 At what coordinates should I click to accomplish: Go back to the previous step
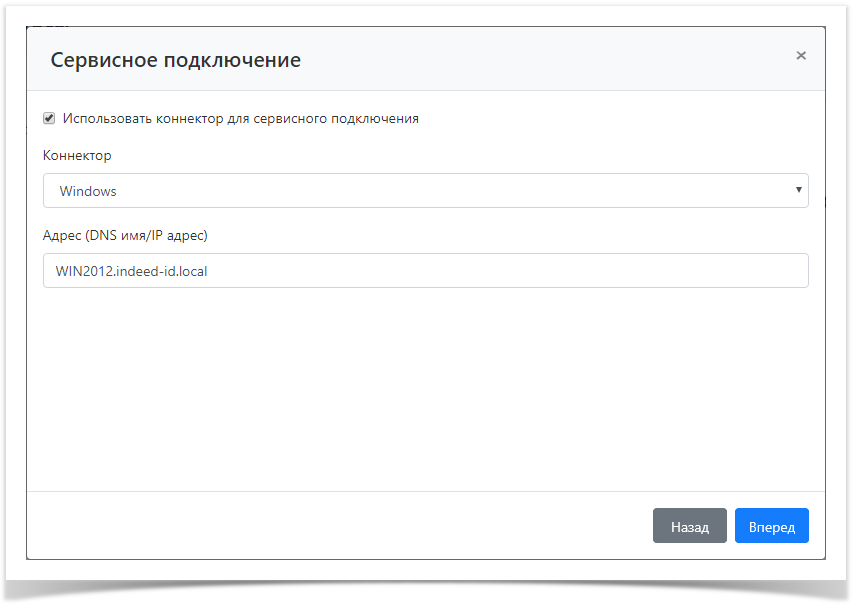689,525
